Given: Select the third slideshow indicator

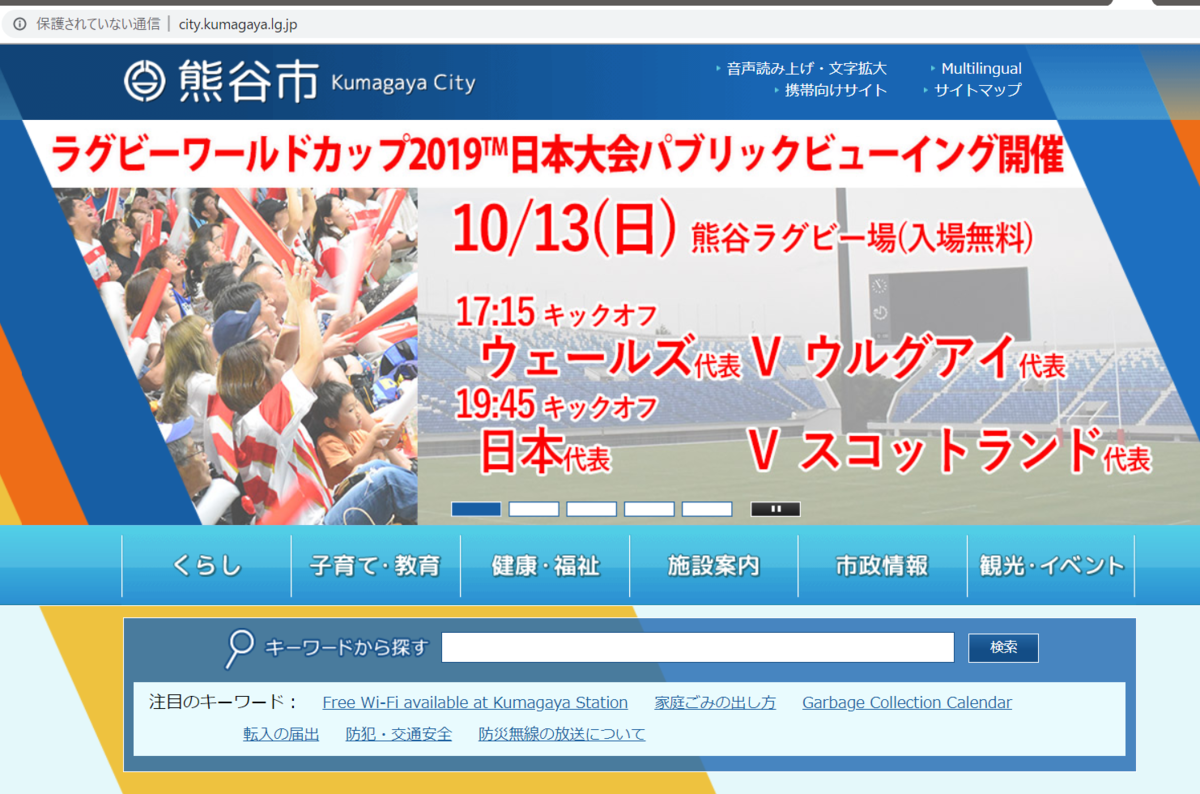Looking at the screenshot, I should coord(591,509).
